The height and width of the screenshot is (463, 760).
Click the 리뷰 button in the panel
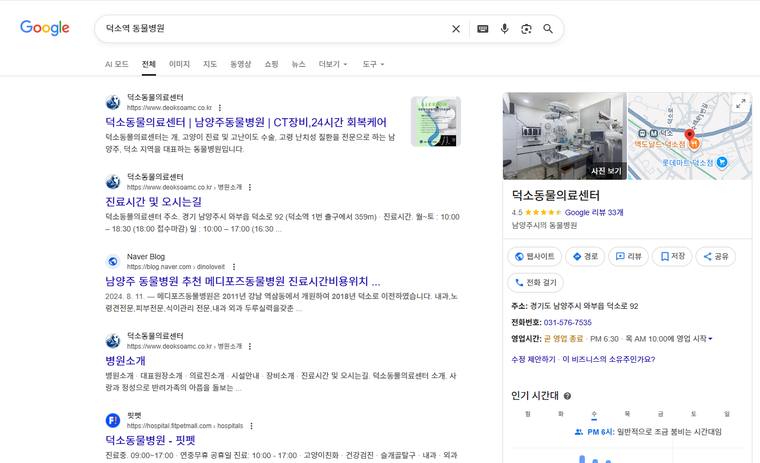click(x=628, y=256)
